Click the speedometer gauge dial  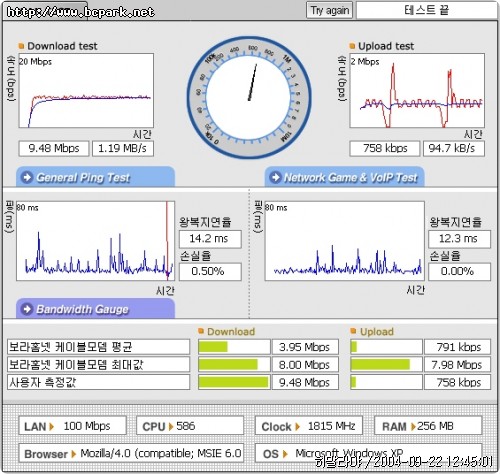249,97
